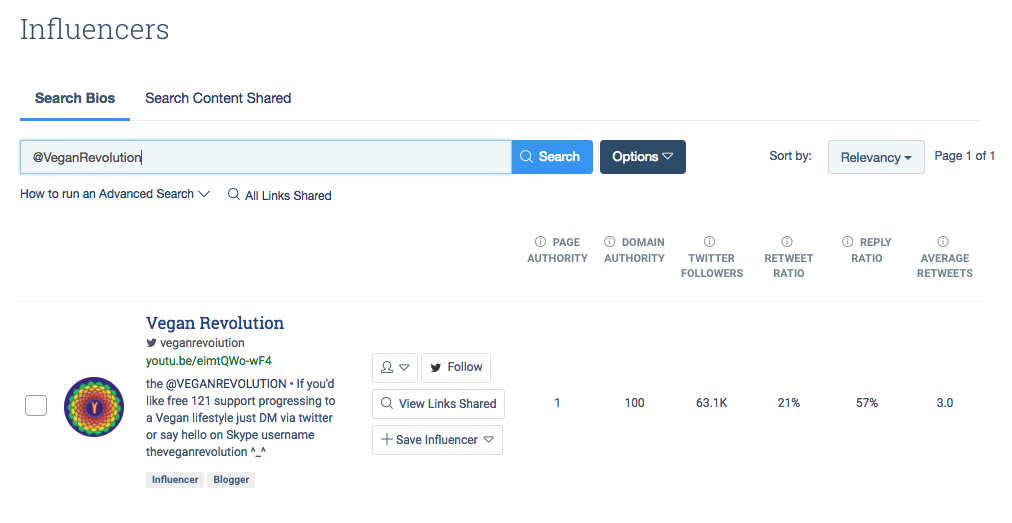Follow Vegan Revolution on Twitter
This screenshot has width=1012, height=523.
point(456,367)
